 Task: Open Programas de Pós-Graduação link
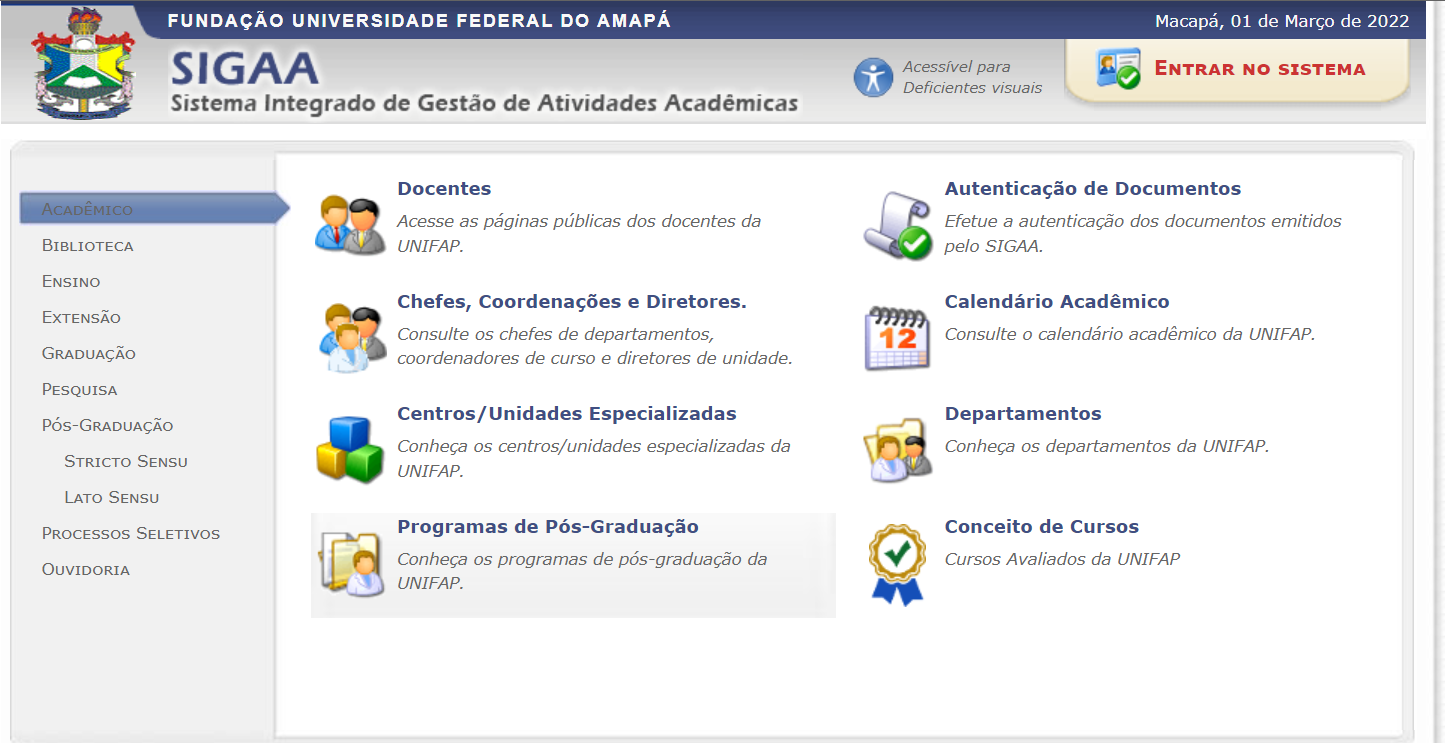548,527
